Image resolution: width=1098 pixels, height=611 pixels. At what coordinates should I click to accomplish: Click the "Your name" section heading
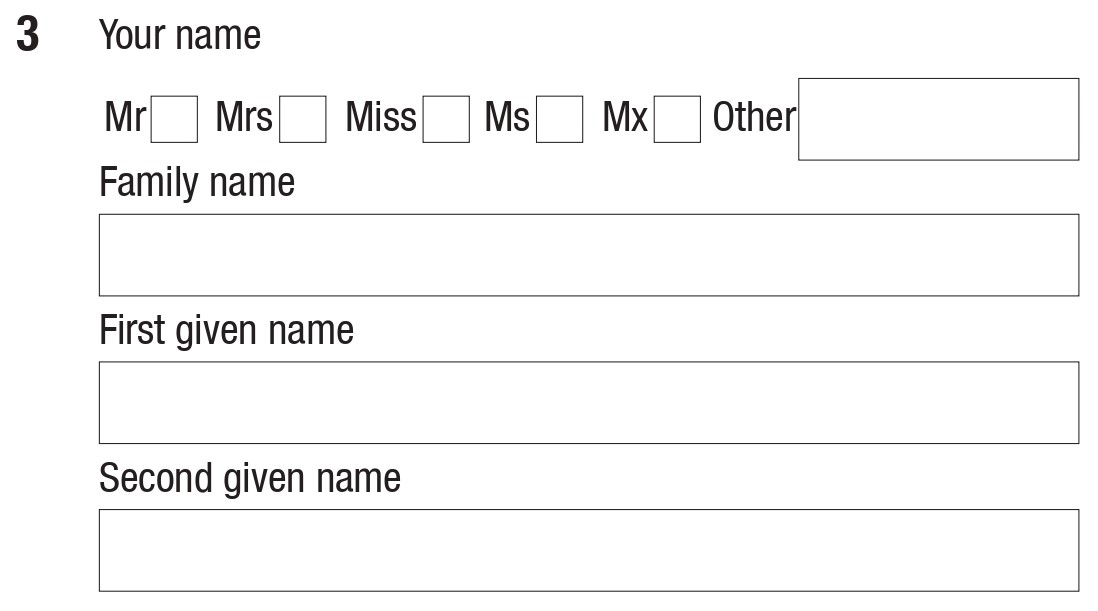coord(180,36)
